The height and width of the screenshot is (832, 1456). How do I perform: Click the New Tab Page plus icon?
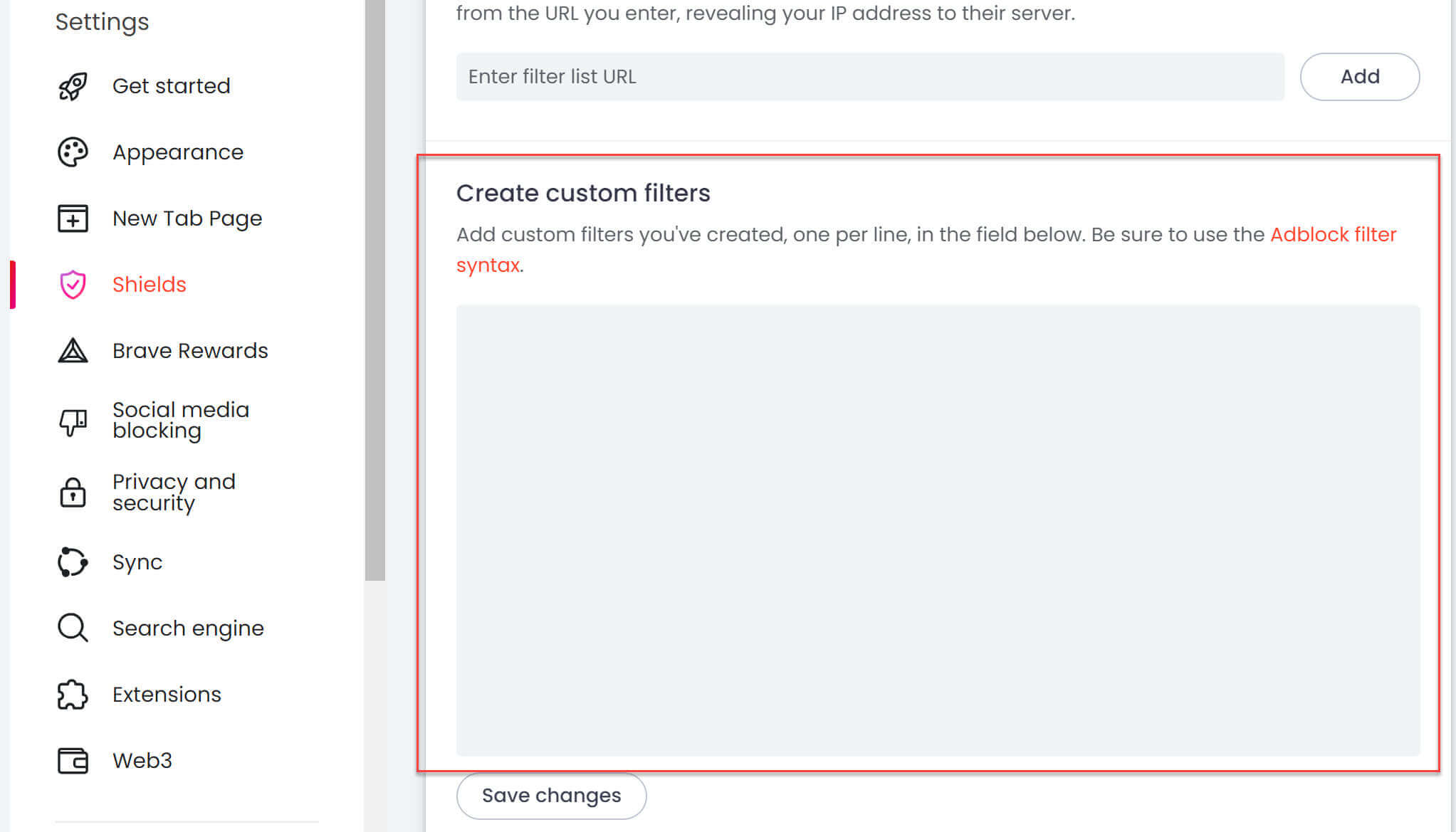coord(73,218)
